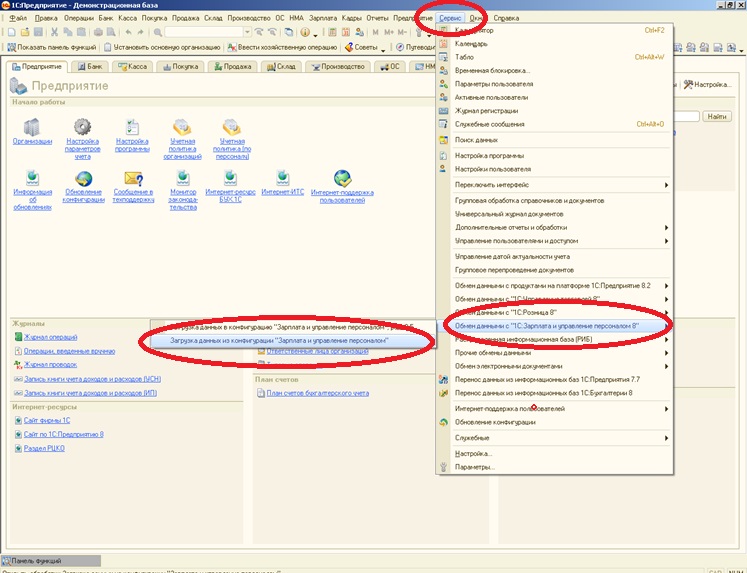Click the Print toolbar icon

click(98, 32)
